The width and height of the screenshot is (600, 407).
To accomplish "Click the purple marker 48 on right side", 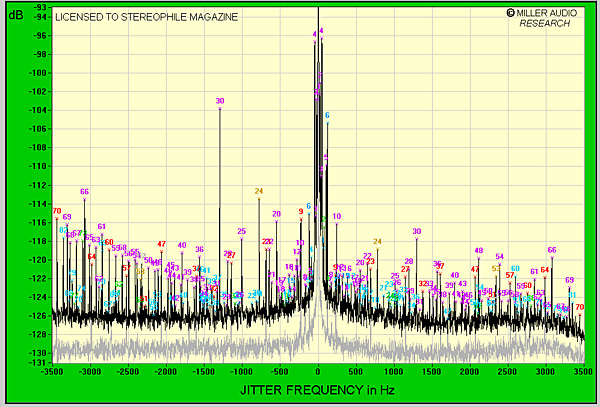I will point(479,251).
